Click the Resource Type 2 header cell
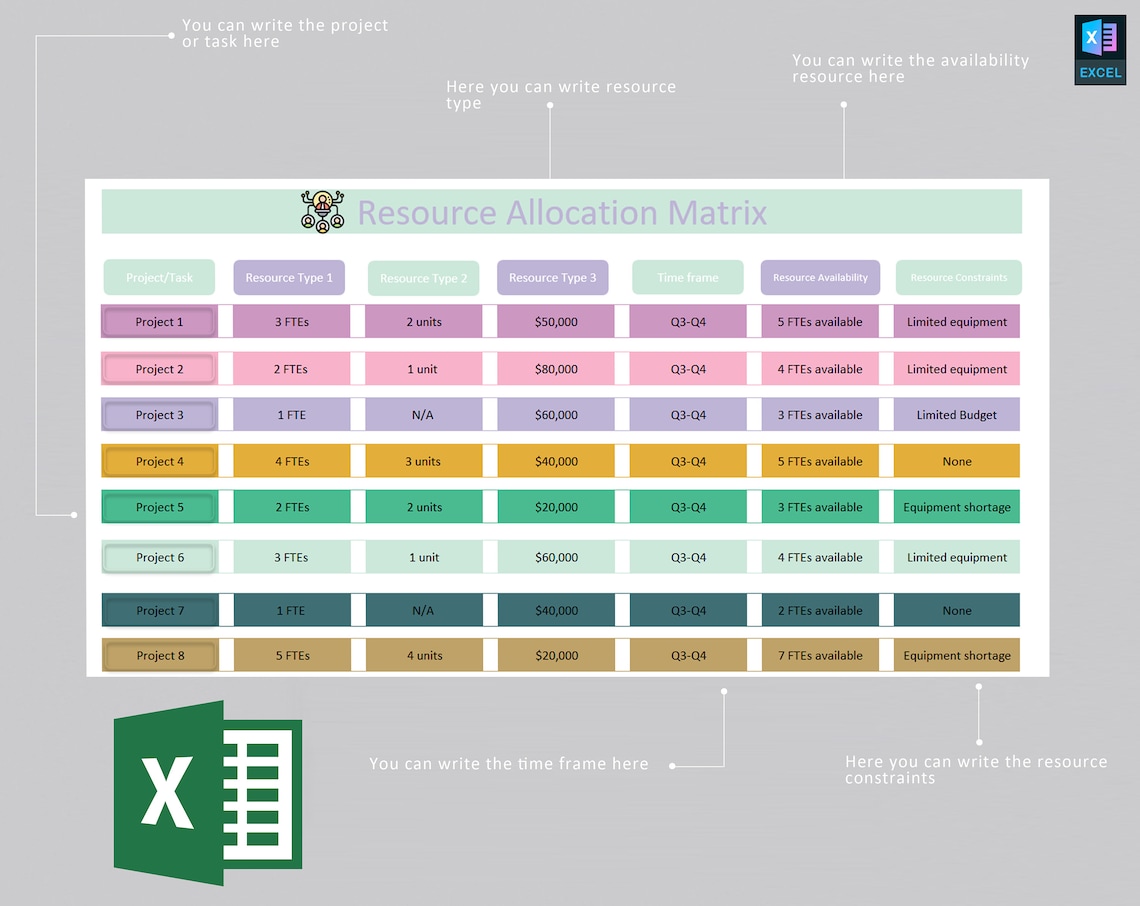Viewport: 1140px width, 906px height. [x=423, y=277]
